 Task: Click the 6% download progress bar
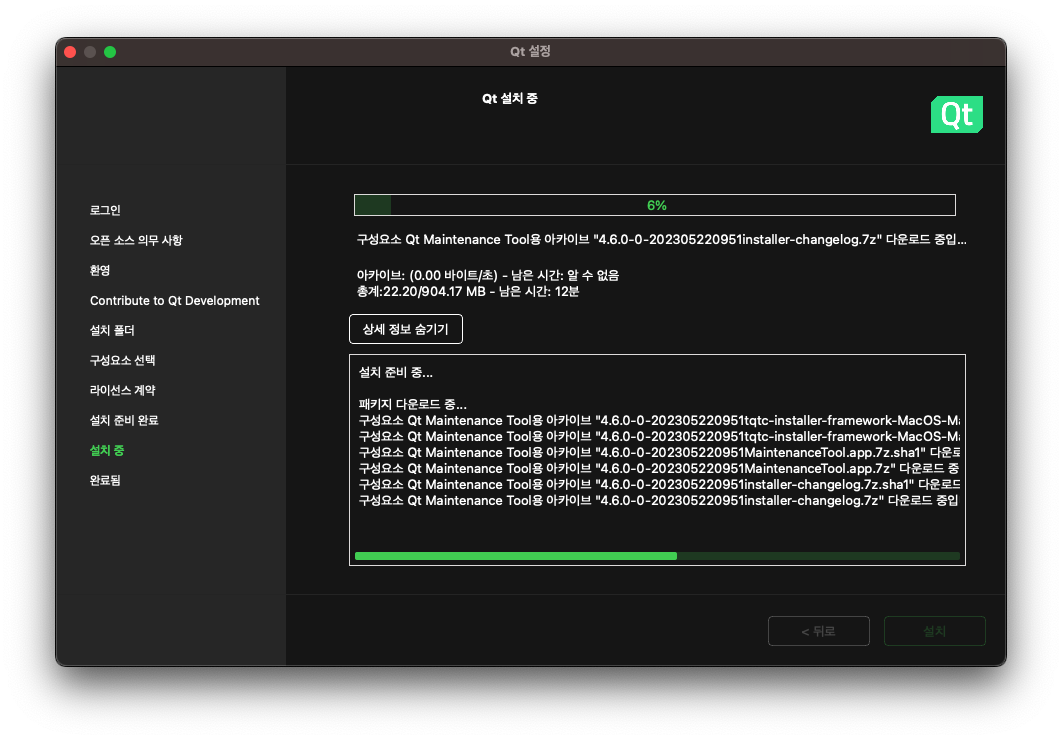point(654,205)
